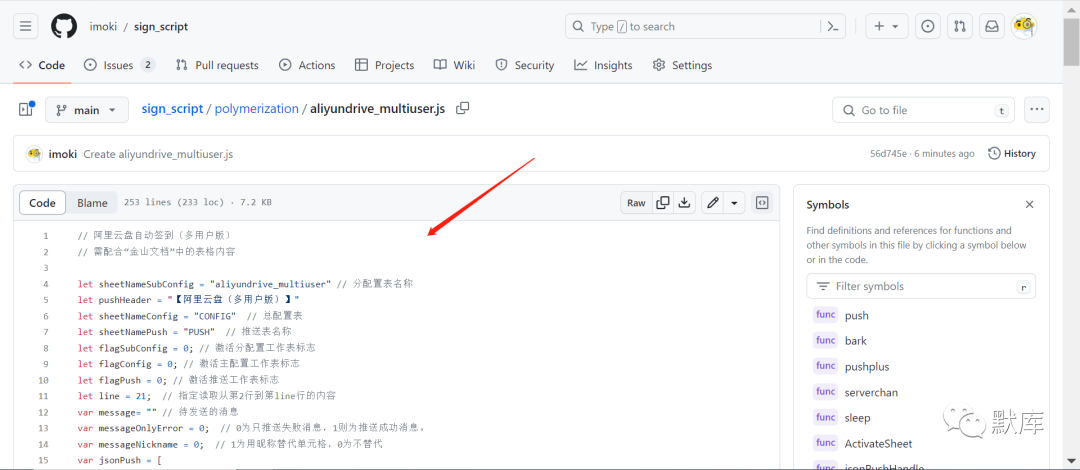Screen dimensions: 1080x470
Task: Select line number 4 in the code
Action: (x=45, y=284)
